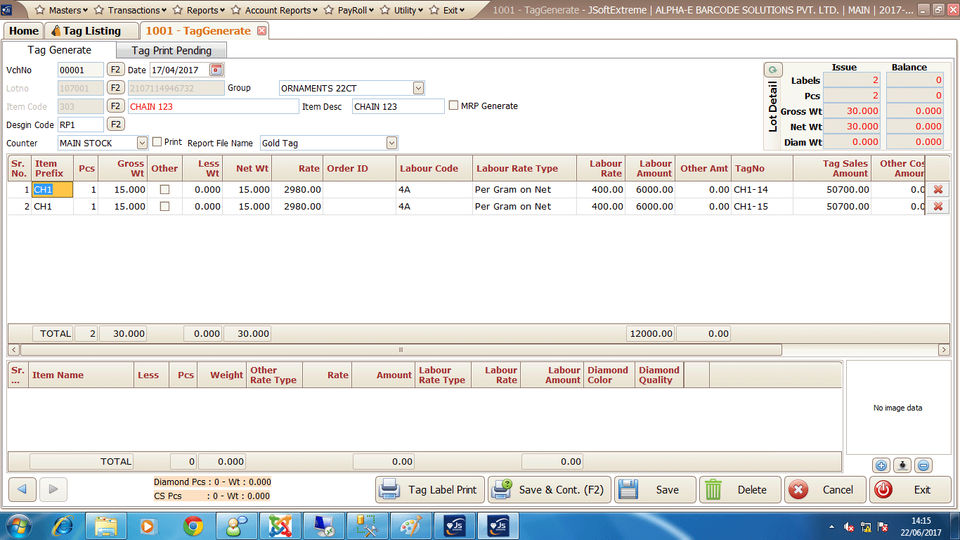Switch to Tag Print Pending tab

171,50
